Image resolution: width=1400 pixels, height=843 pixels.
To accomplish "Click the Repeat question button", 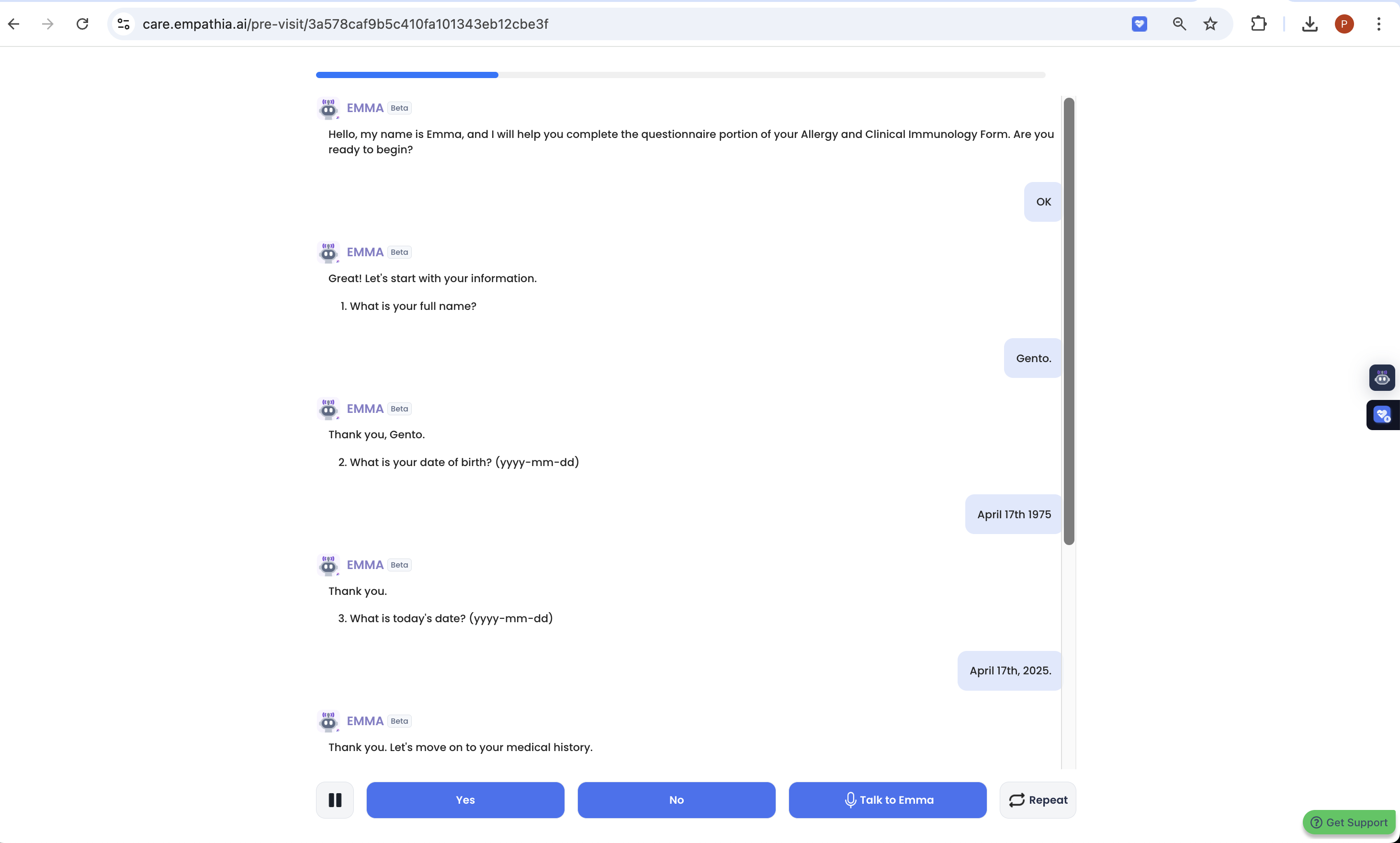I will [x=1037, y=800].
